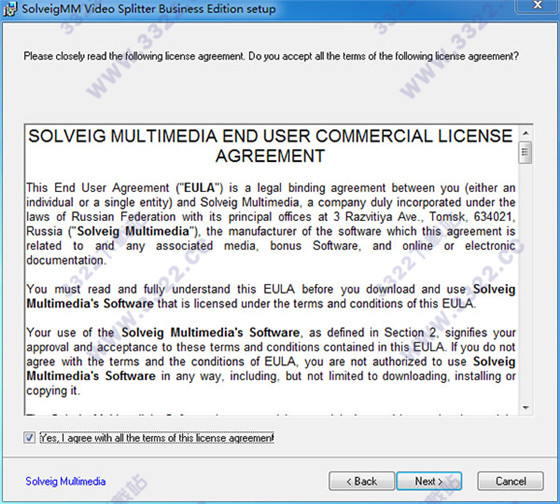Screen dimensions: 560x504
Task: Proceed with the Next button
Action: (x=429, y=481)
